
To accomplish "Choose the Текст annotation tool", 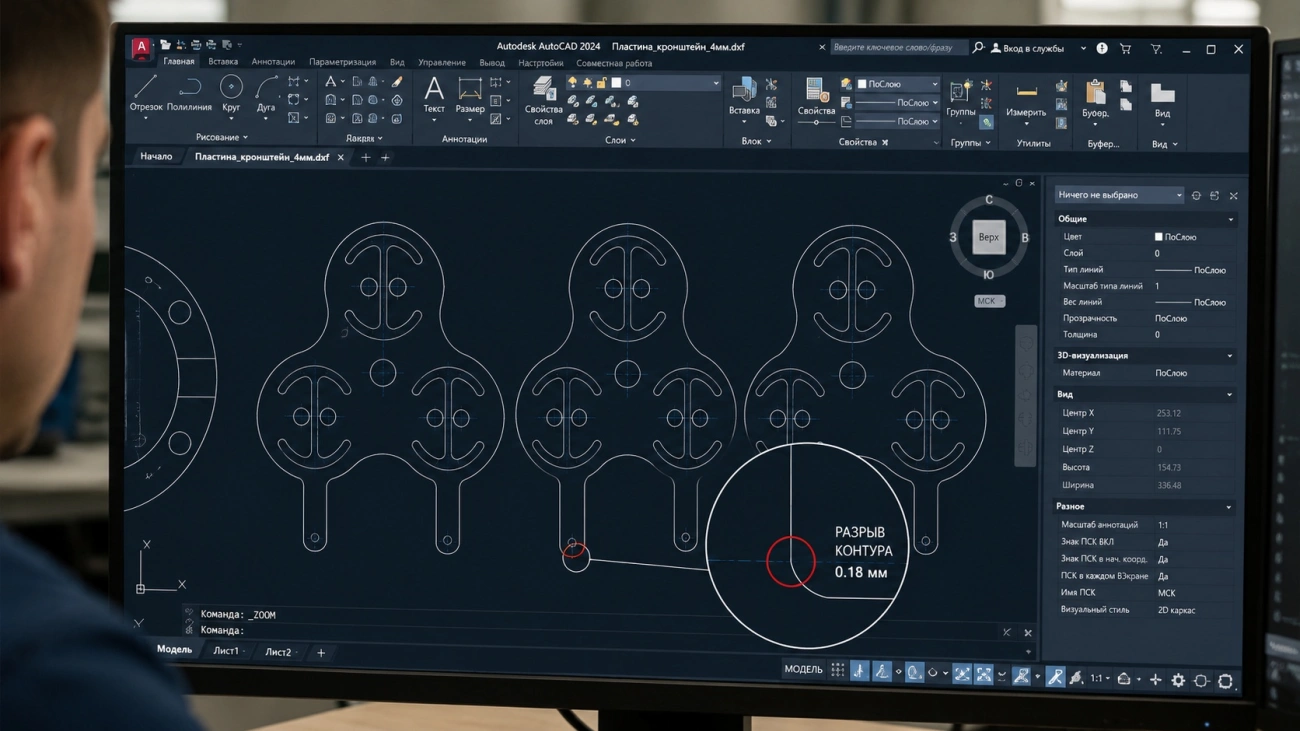I will [x=434, y=95].
